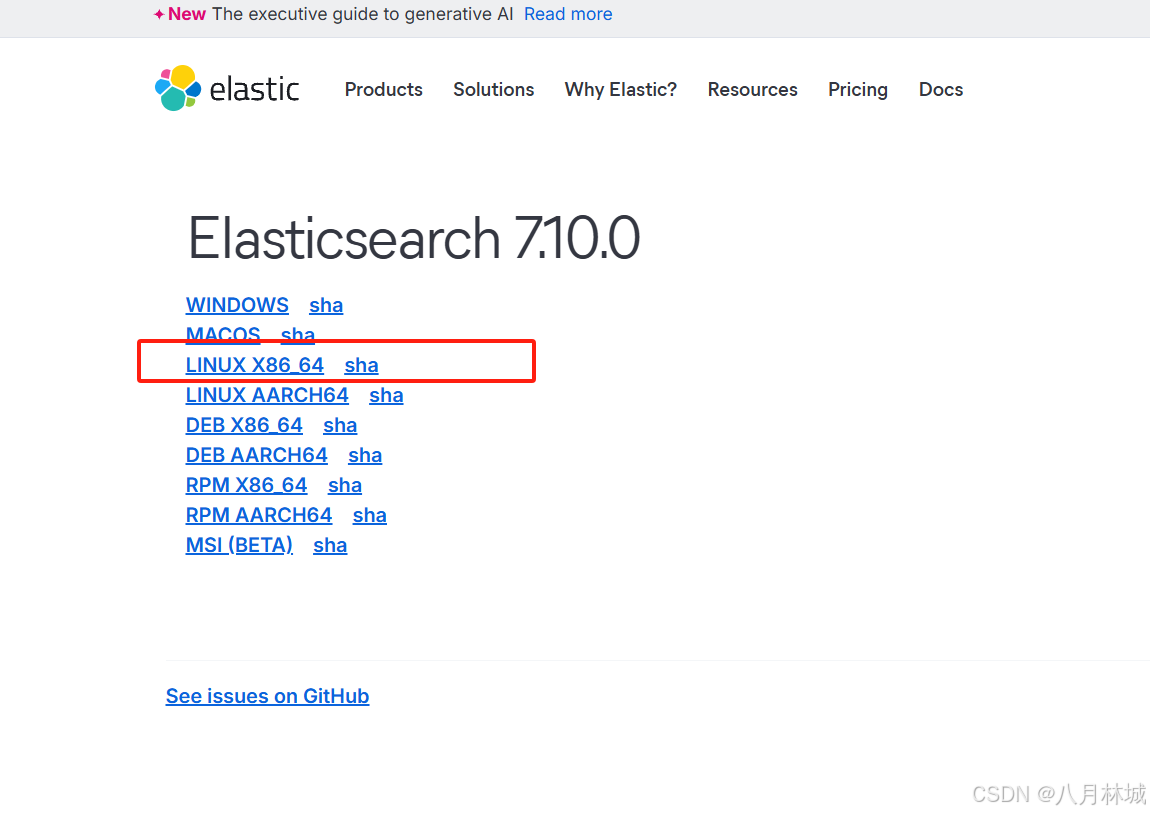
Task: Open See issues on GitHub link
Action: click(x=268, y=696)
